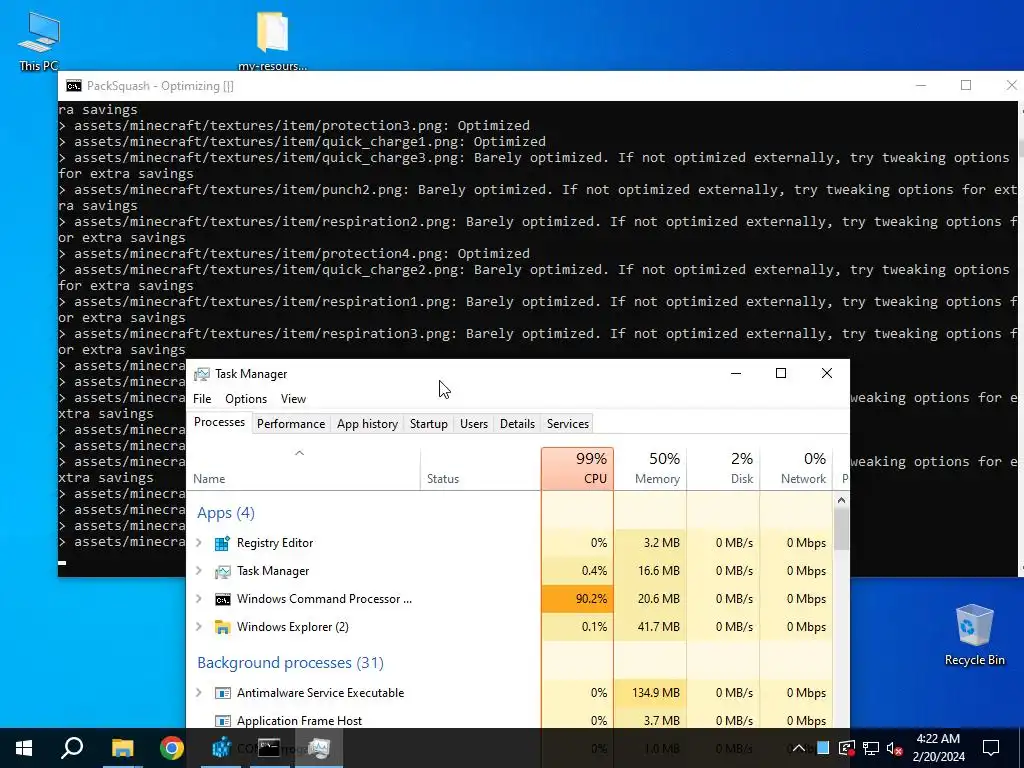Image resolution: width=1024 pixels, height=768 pixels.
Task: Click the 134.9 MB memory cell
Action: tap(650, 693)
